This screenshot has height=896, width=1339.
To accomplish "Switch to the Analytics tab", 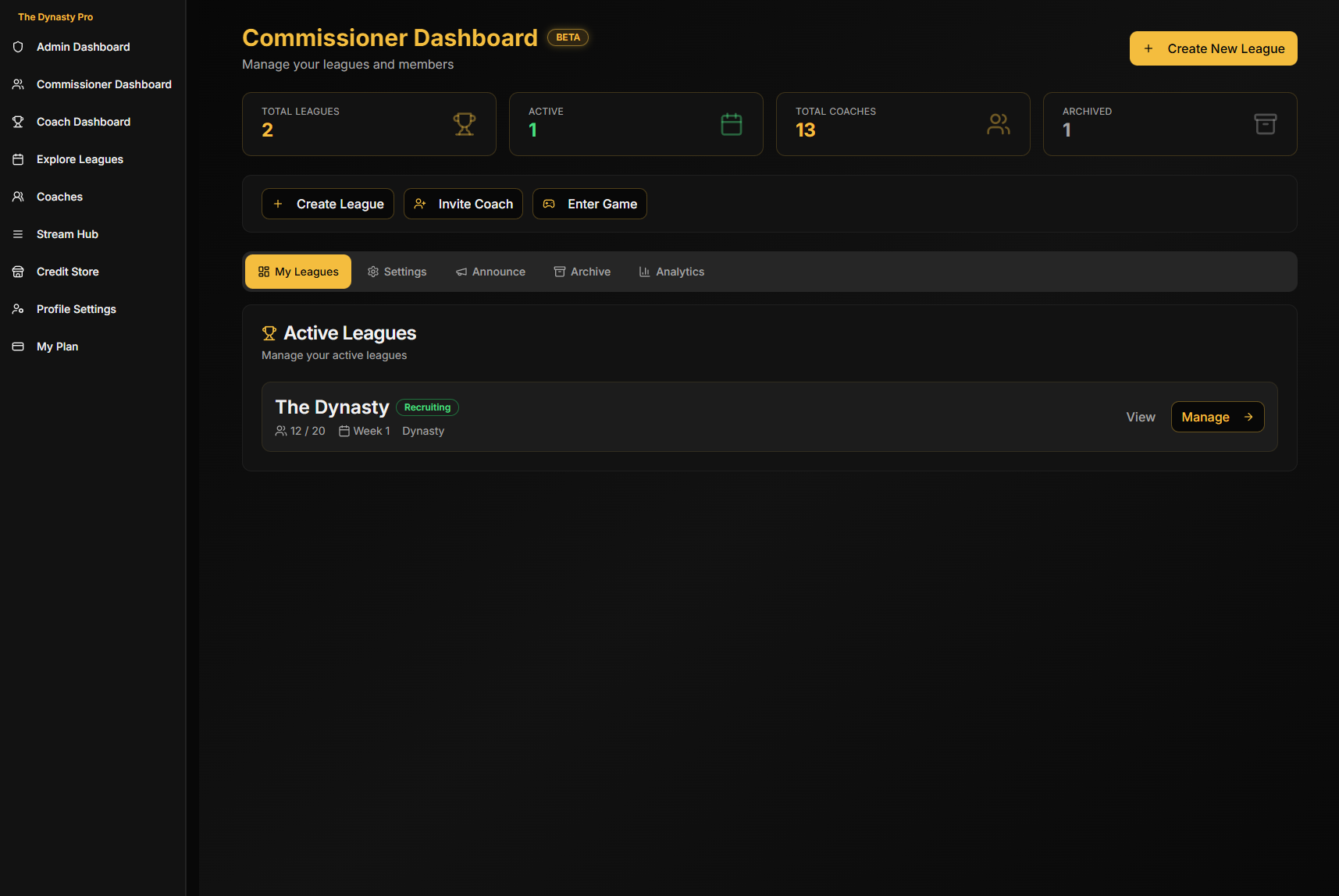I will [x=671, y=271].
